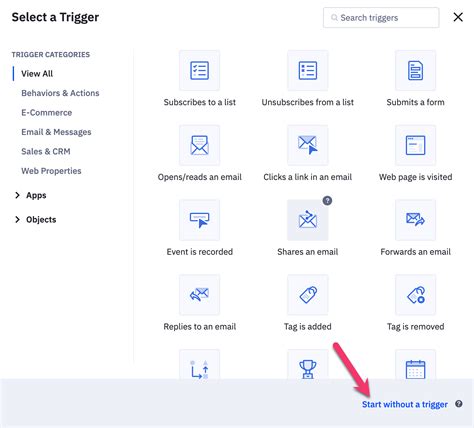The image size is (474, 428).
Task: Click the Search triggers input field
Action: click(x=381, y=18)
